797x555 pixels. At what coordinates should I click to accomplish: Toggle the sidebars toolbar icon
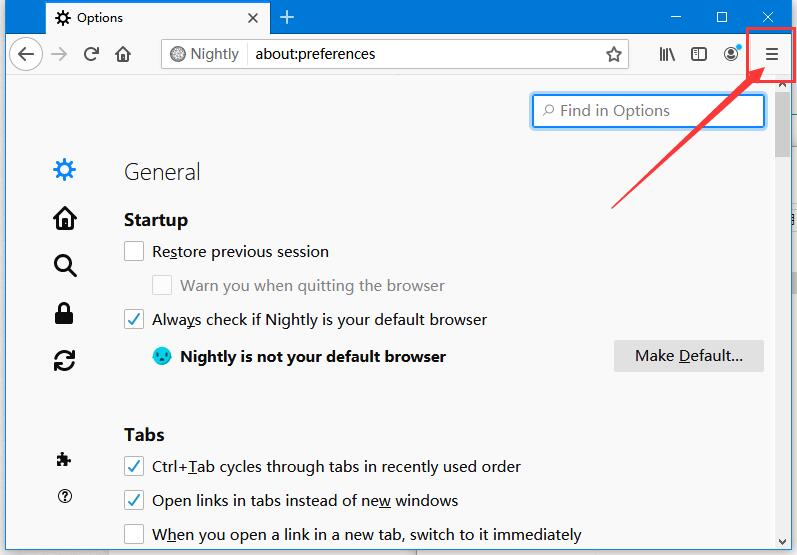(x=699, y=54)
